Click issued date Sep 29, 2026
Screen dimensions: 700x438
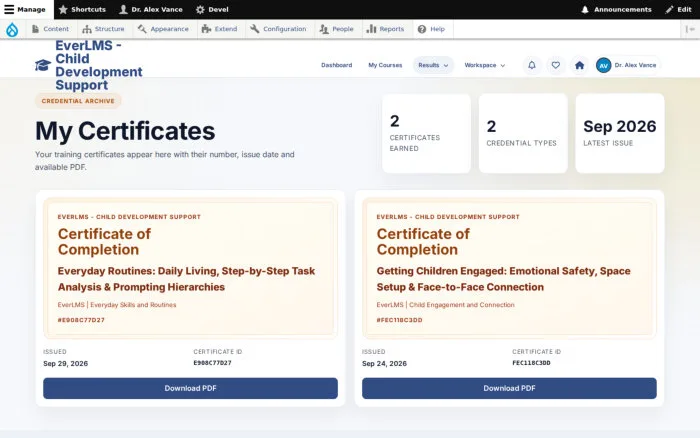click(66, 363)
